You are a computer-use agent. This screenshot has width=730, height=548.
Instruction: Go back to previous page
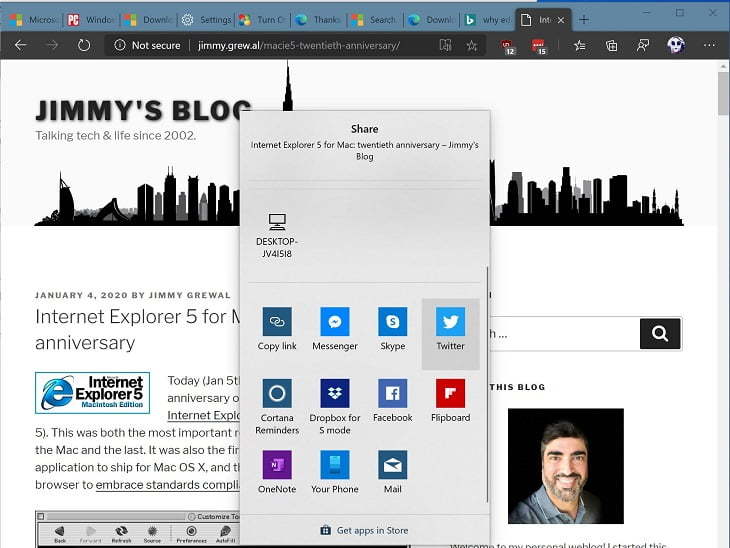(20, 45)
